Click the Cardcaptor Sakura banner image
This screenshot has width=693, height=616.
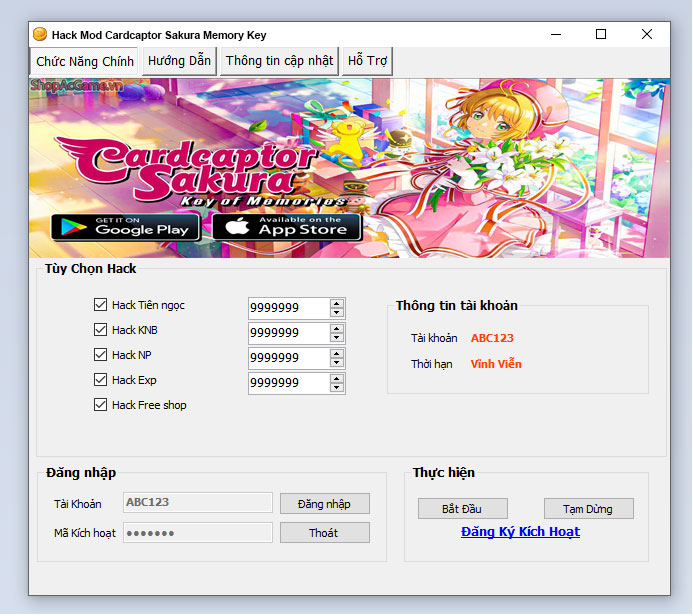[350, 168]
